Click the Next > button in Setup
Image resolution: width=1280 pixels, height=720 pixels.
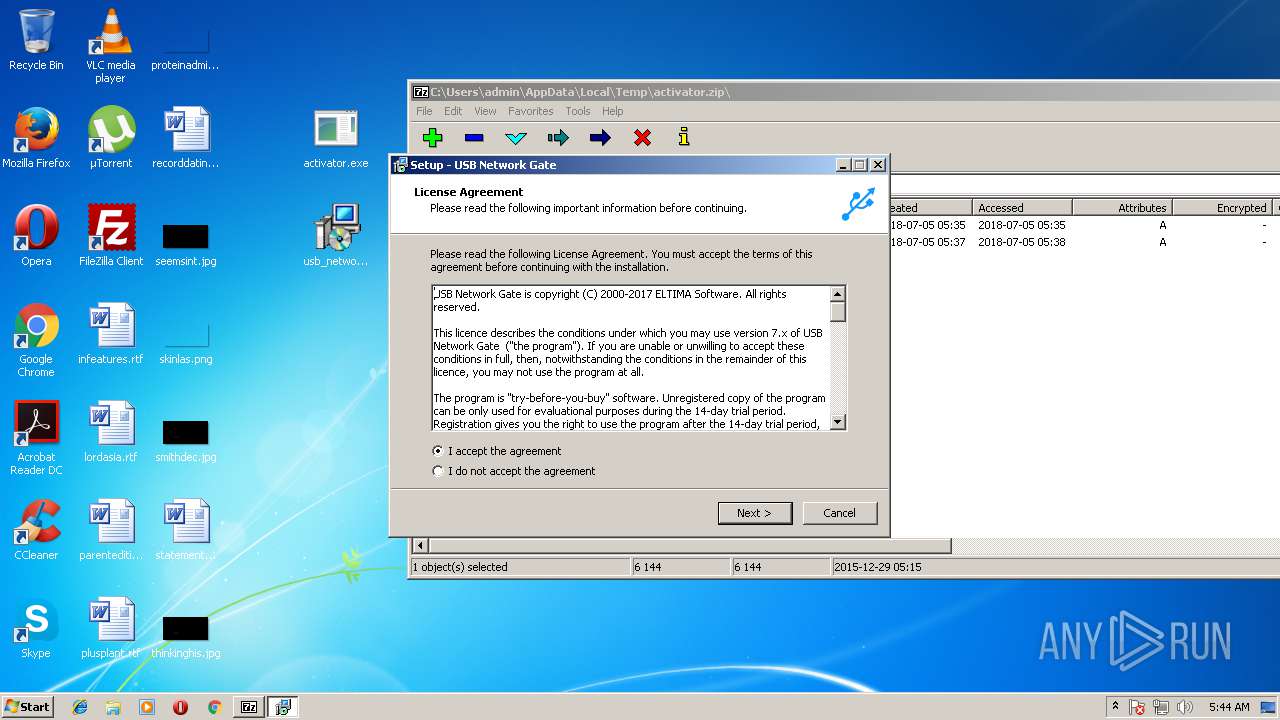point(755,513)
